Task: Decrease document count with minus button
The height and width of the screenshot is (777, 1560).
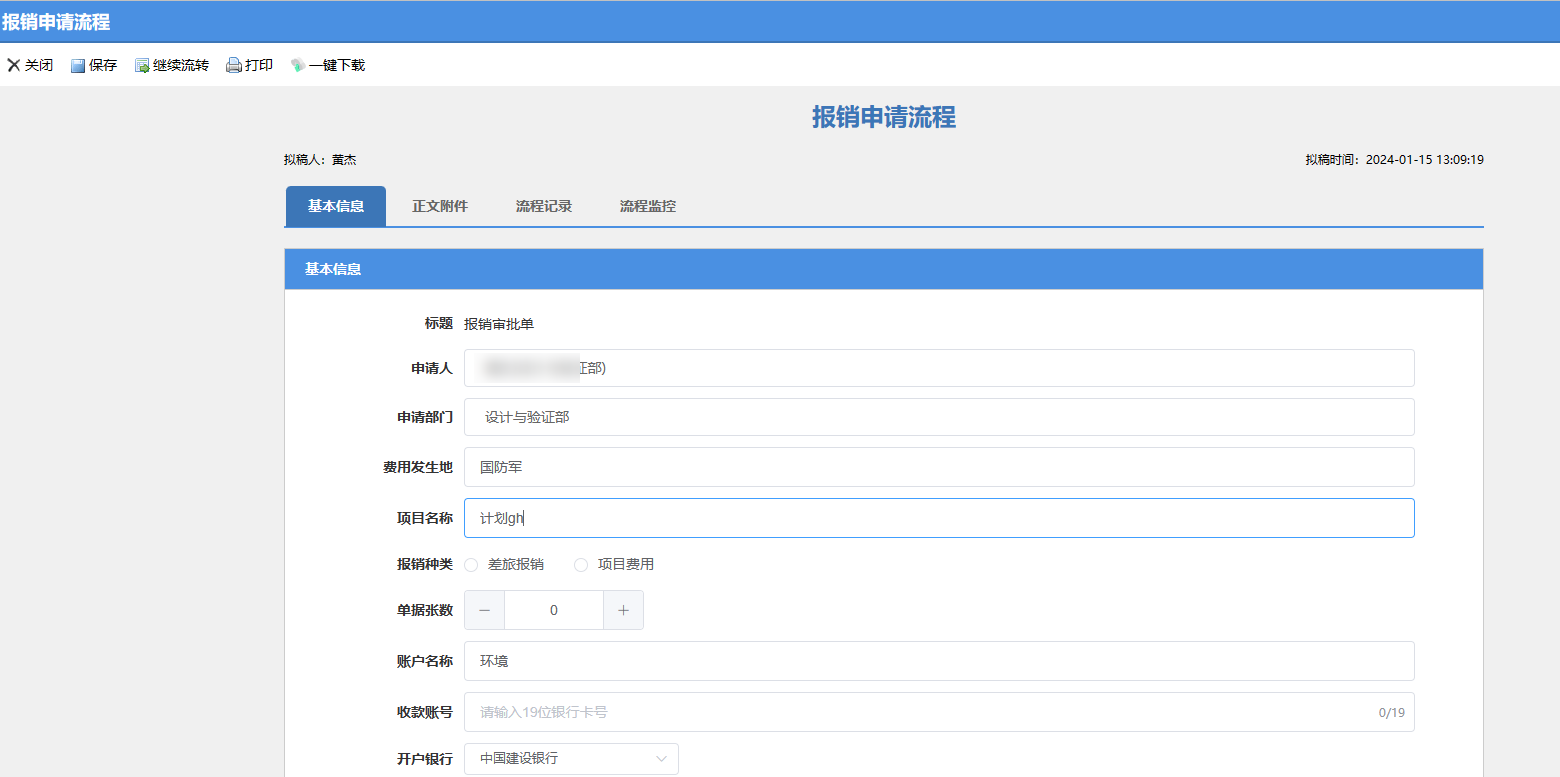Action: click(485, 610)
